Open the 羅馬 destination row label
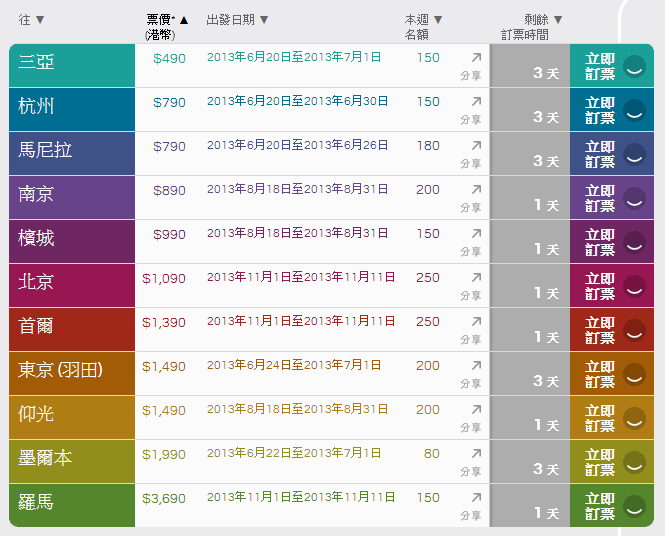665x536 pixels. (x=37, y=502)
